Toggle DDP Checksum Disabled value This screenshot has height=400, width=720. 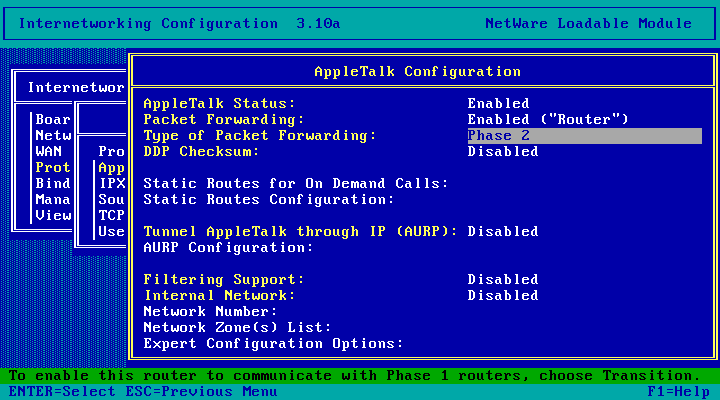point(503,152)
